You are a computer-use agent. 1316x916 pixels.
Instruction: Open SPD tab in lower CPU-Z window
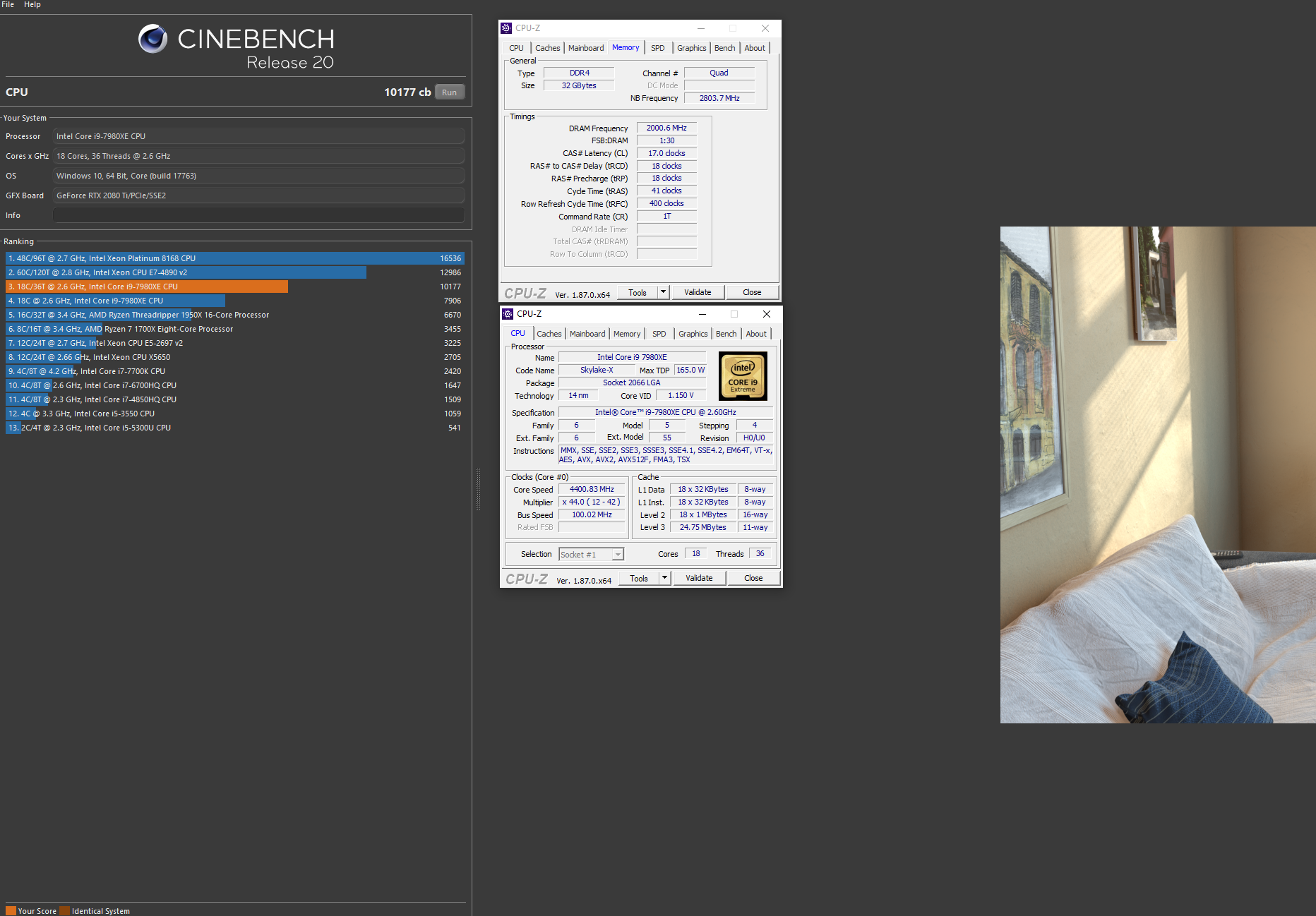659,334
